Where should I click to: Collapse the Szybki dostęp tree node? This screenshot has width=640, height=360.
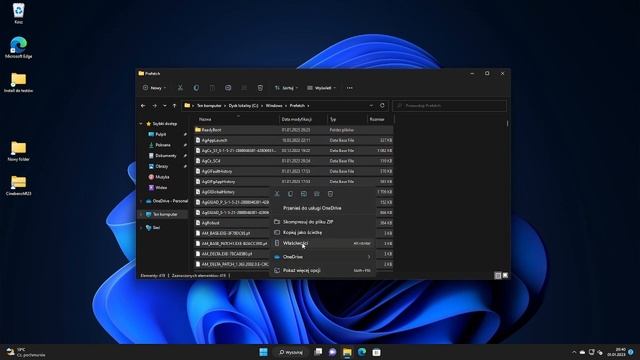[x=141, y=124]
